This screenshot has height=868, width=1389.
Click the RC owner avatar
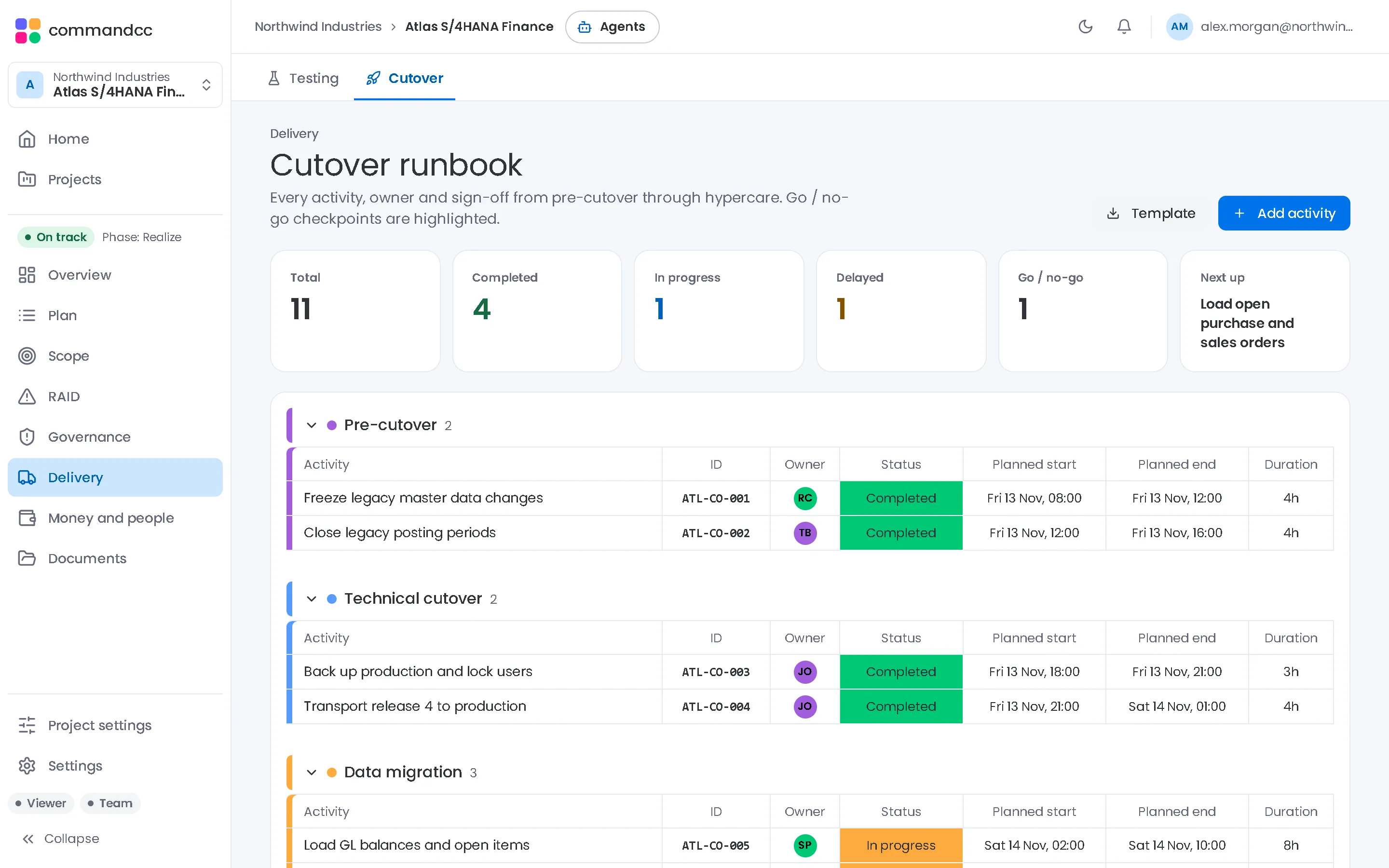(804, 498)
